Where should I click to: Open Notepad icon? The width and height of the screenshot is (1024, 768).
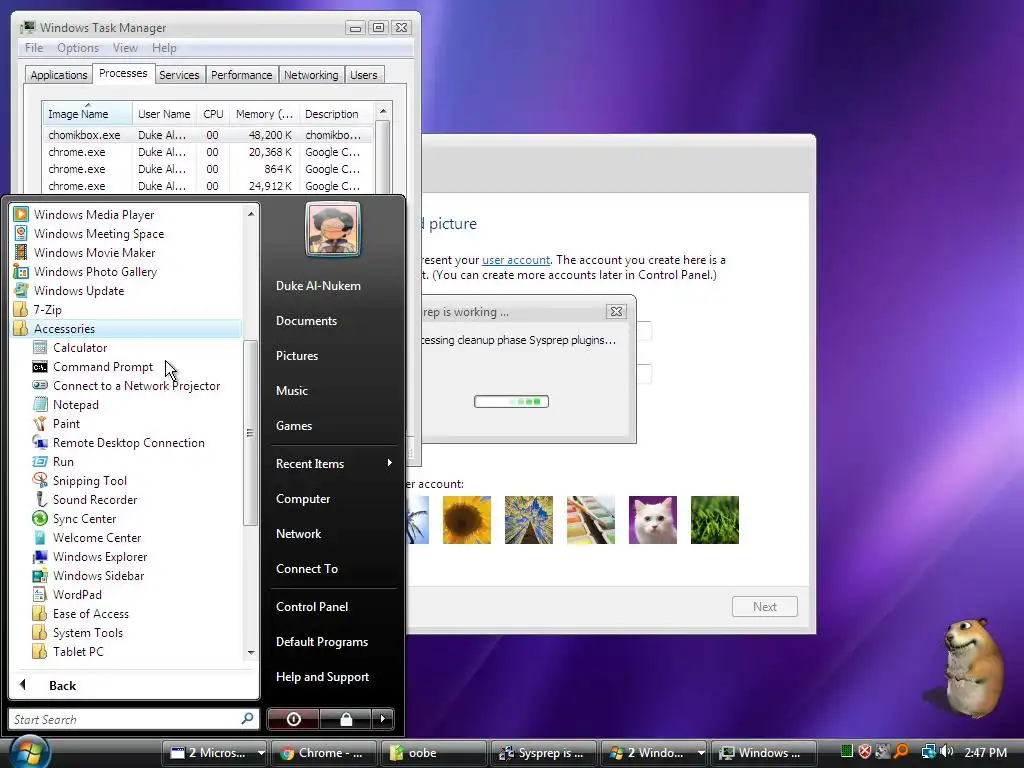[x=40, y=404]
